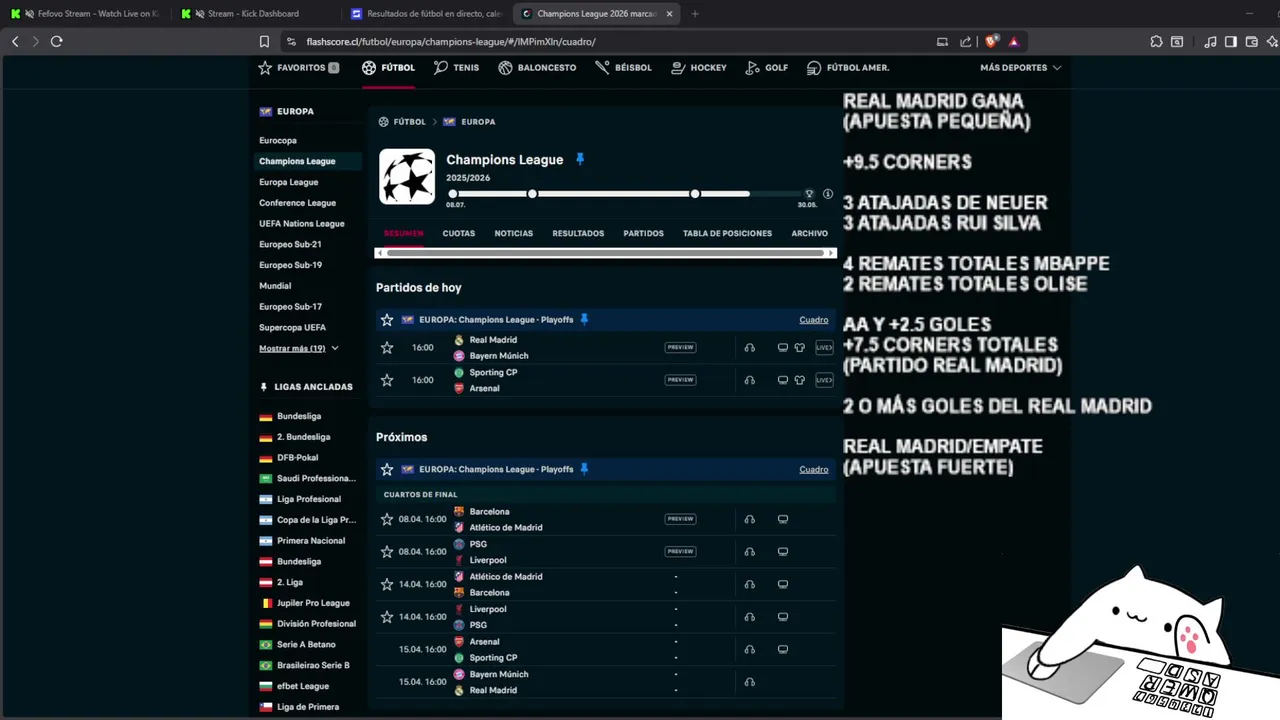Screen dimensions: 1280x720
Task: Star today's Champions League Playoffs header
Action: pyautogui.click(x=387, y=320)
